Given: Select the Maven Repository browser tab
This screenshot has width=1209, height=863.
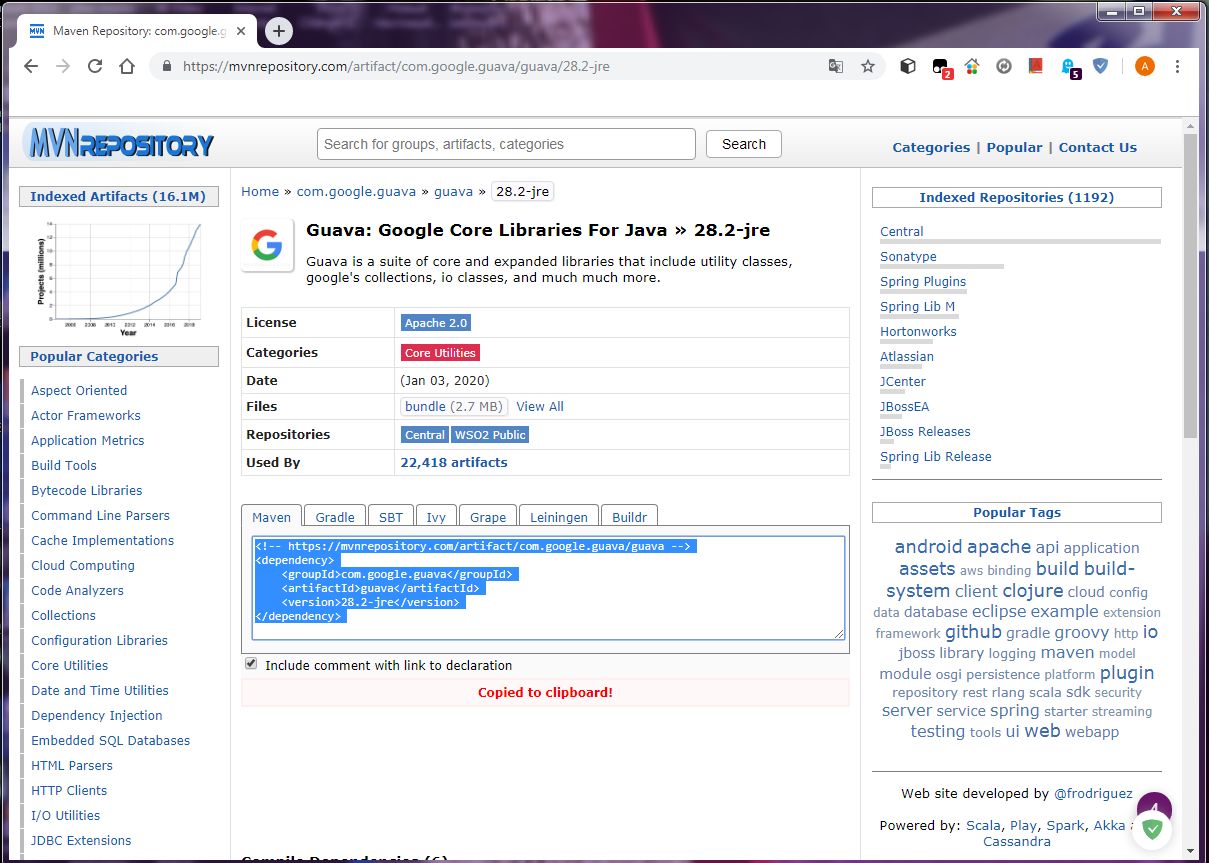Looking at the screenshot, I should coord(136,31).
